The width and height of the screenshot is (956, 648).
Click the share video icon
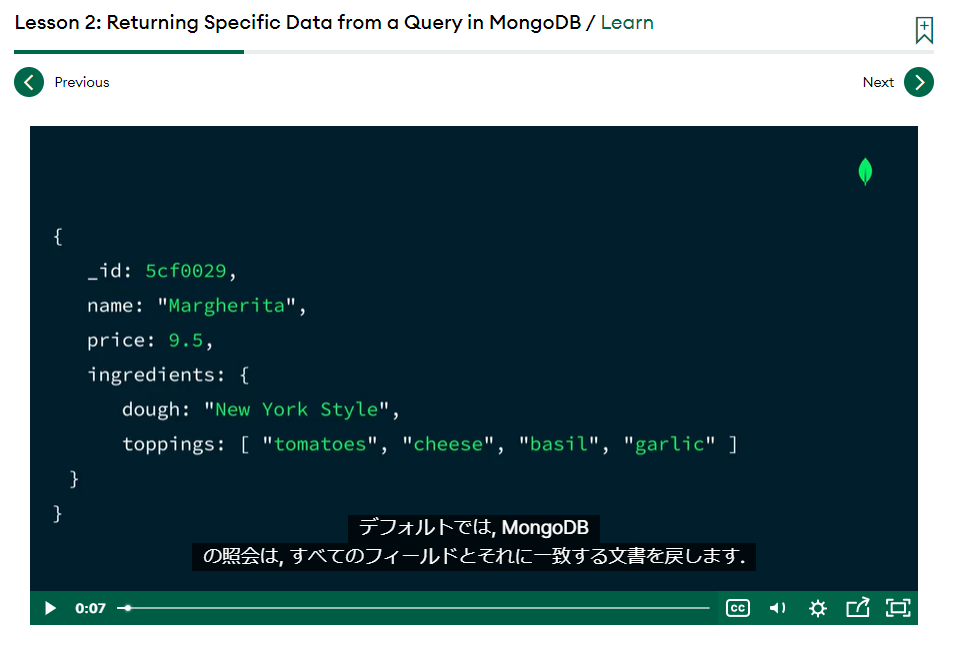coord(858,607)
